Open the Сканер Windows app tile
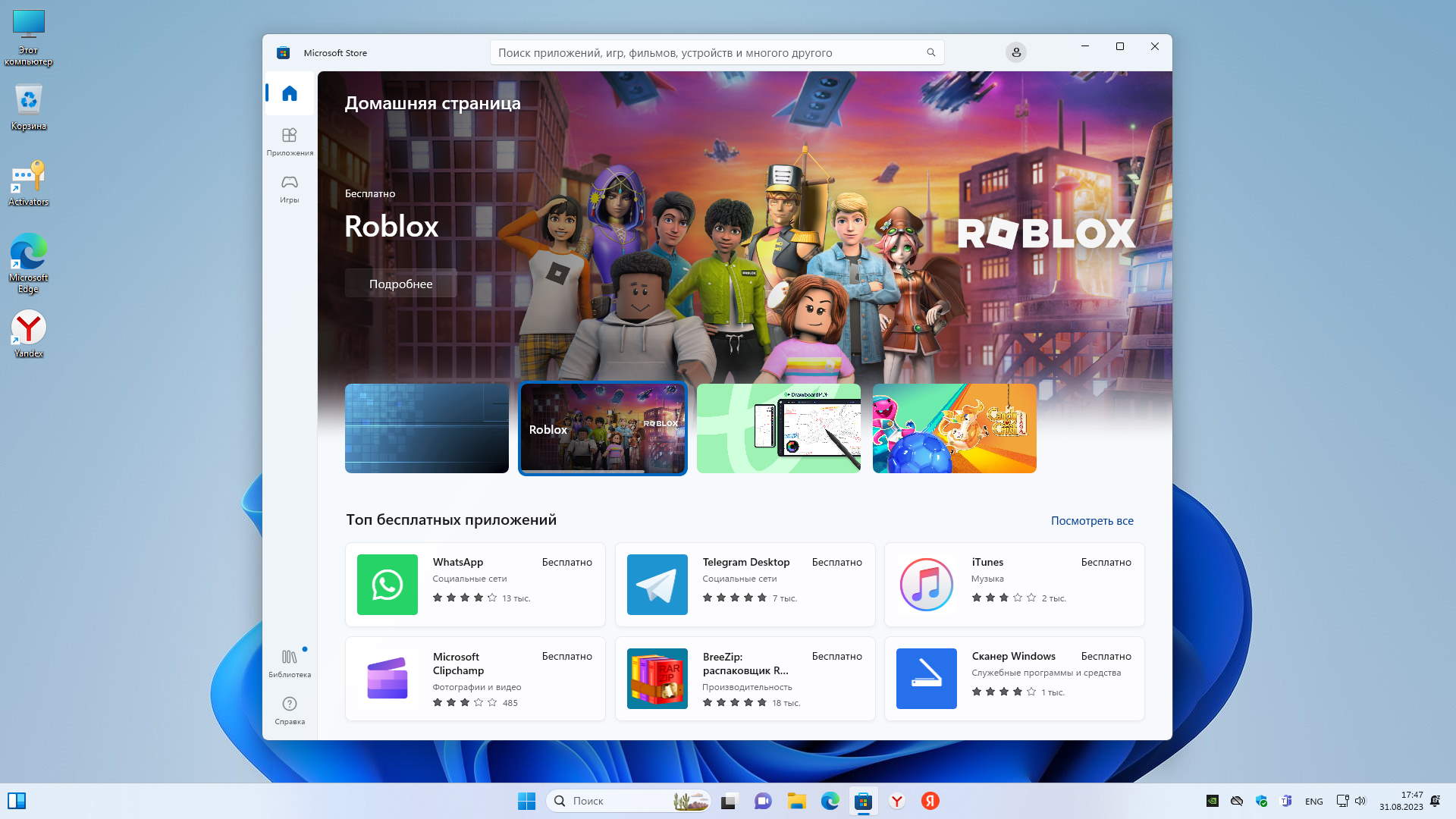 pos(1014,678)
